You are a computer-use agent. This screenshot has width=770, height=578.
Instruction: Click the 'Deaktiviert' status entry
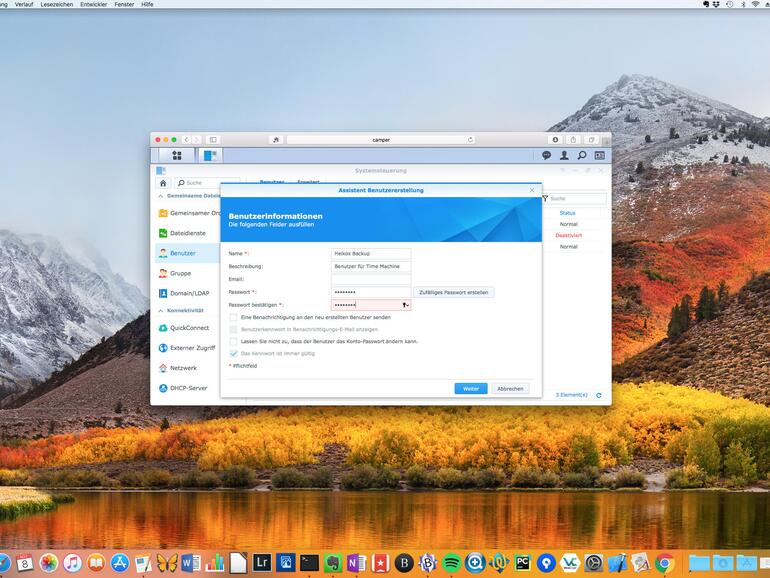click(569, 235)
